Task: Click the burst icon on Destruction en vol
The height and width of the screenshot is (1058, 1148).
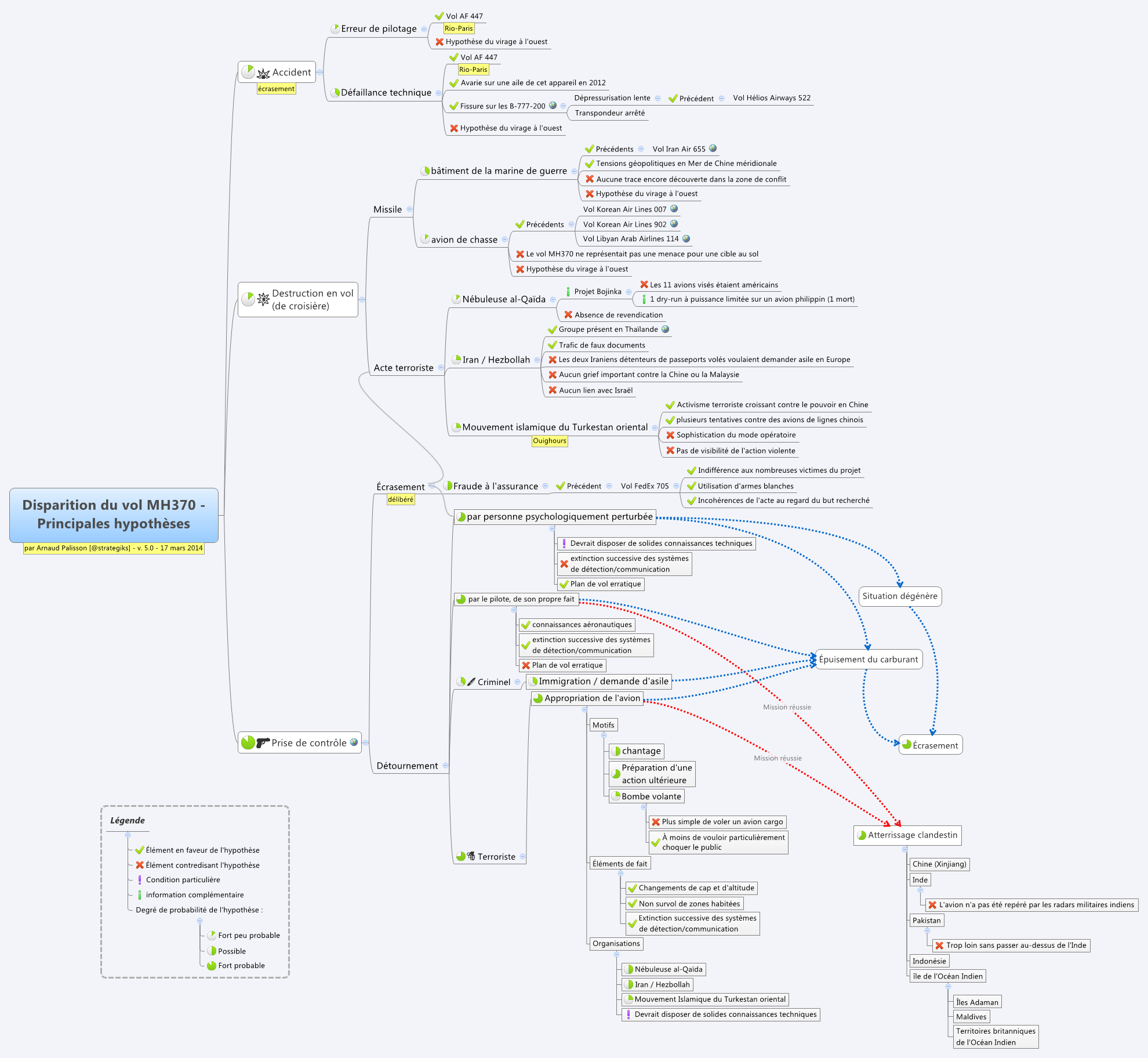Action: tap(263, 299)
